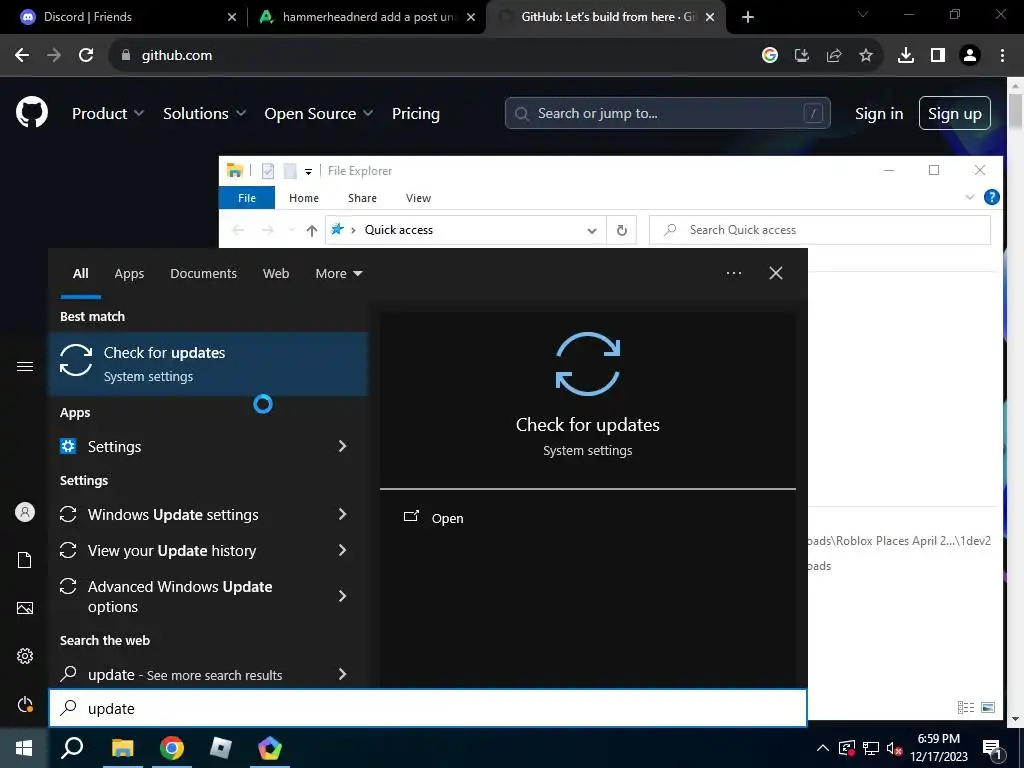Image resolution: width=1024 pixels, height=768 pixels.
Task: Click GitHub Search or jump to field
Action: (x=667, y=114)
